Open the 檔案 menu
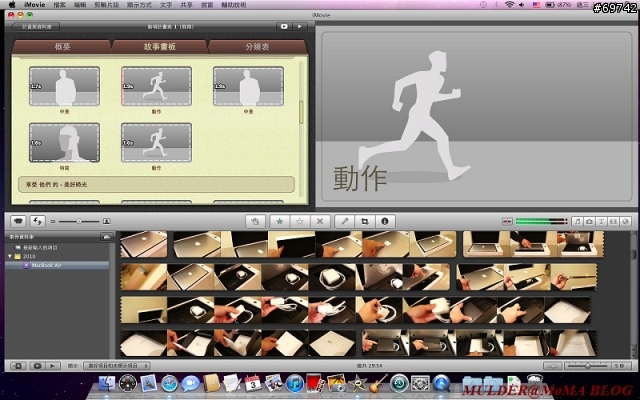This screenshot has height=400, width=640. pos(60,5)
